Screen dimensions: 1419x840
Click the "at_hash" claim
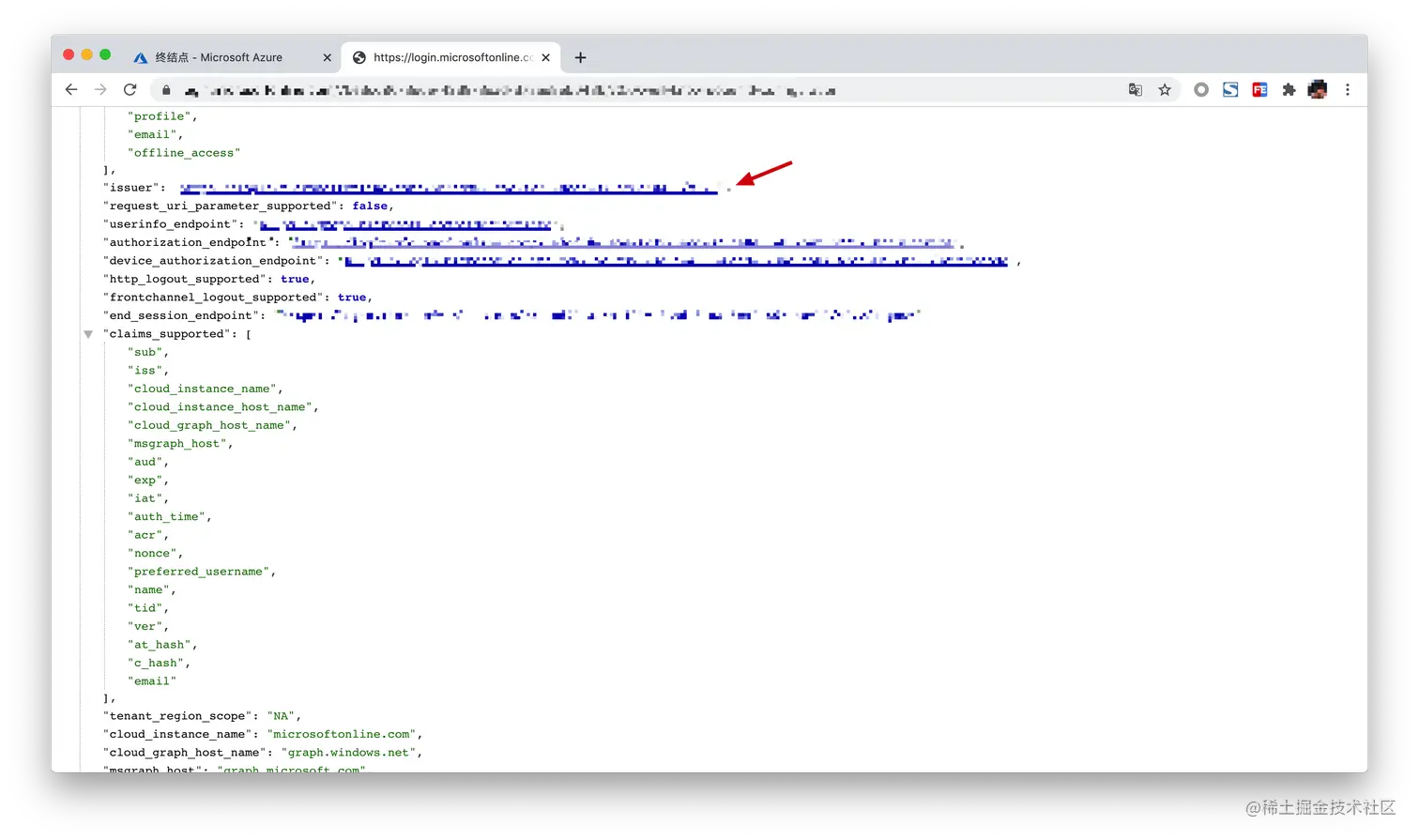pyautogui.click(x=160, y=645)
